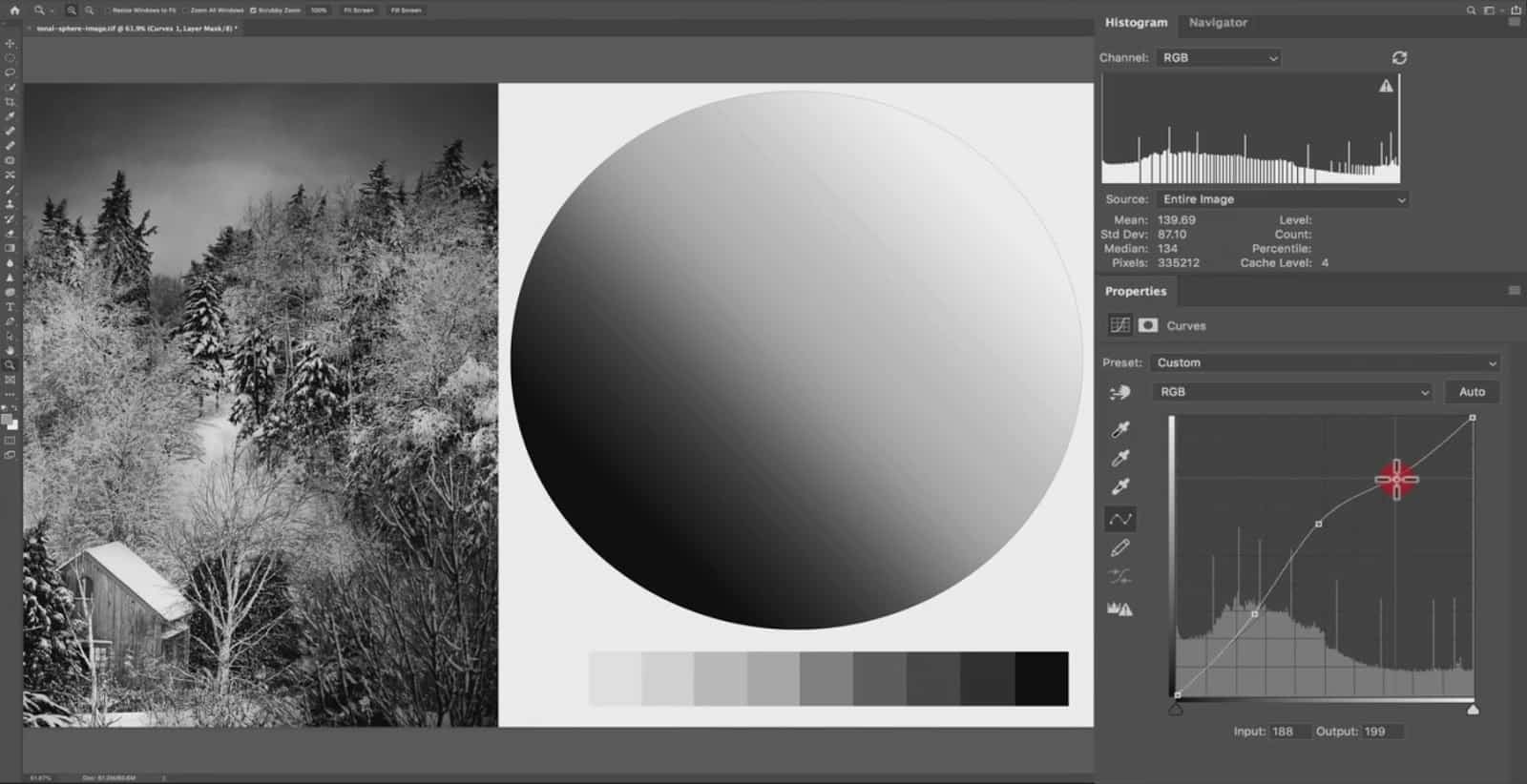Select the edit points curve mode icon
The width and height of the screenshot is (1527, 784).
coord(1120,519)
